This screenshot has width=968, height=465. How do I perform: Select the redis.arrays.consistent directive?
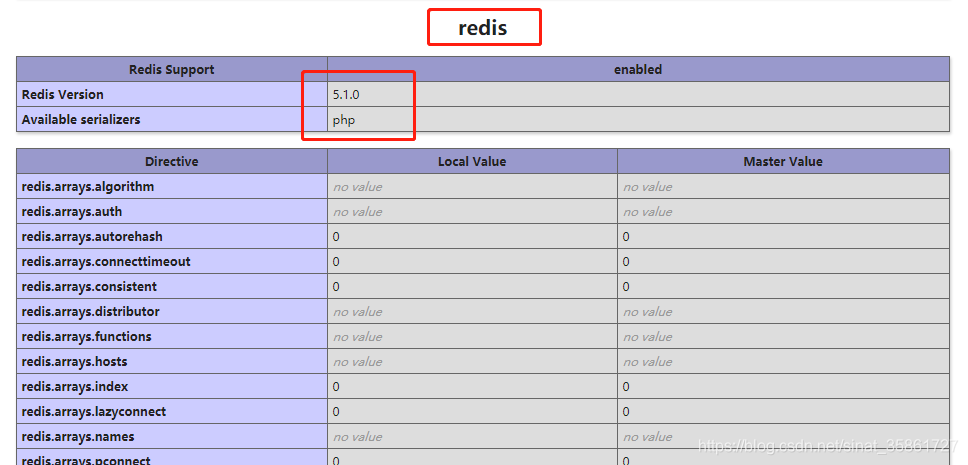(x=90, y=287)
